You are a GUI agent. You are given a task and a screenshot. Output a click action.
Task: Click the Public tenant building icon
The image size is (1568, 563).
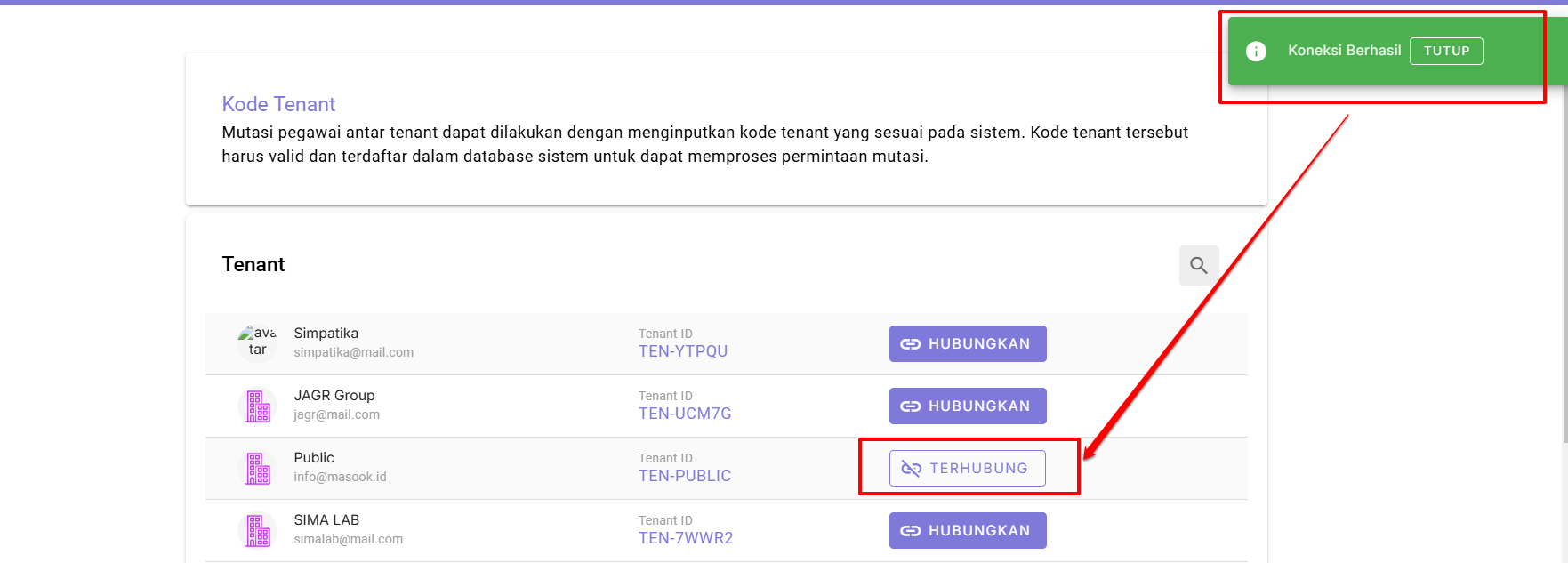point(258,469)
